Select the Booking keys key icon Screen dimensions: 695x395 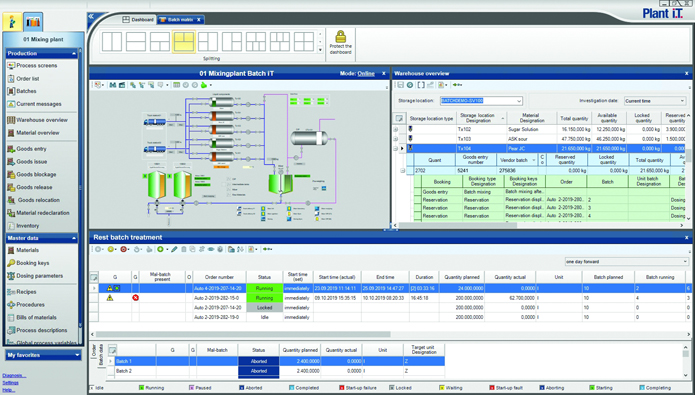pyautogui.click(x=11, y=263)
